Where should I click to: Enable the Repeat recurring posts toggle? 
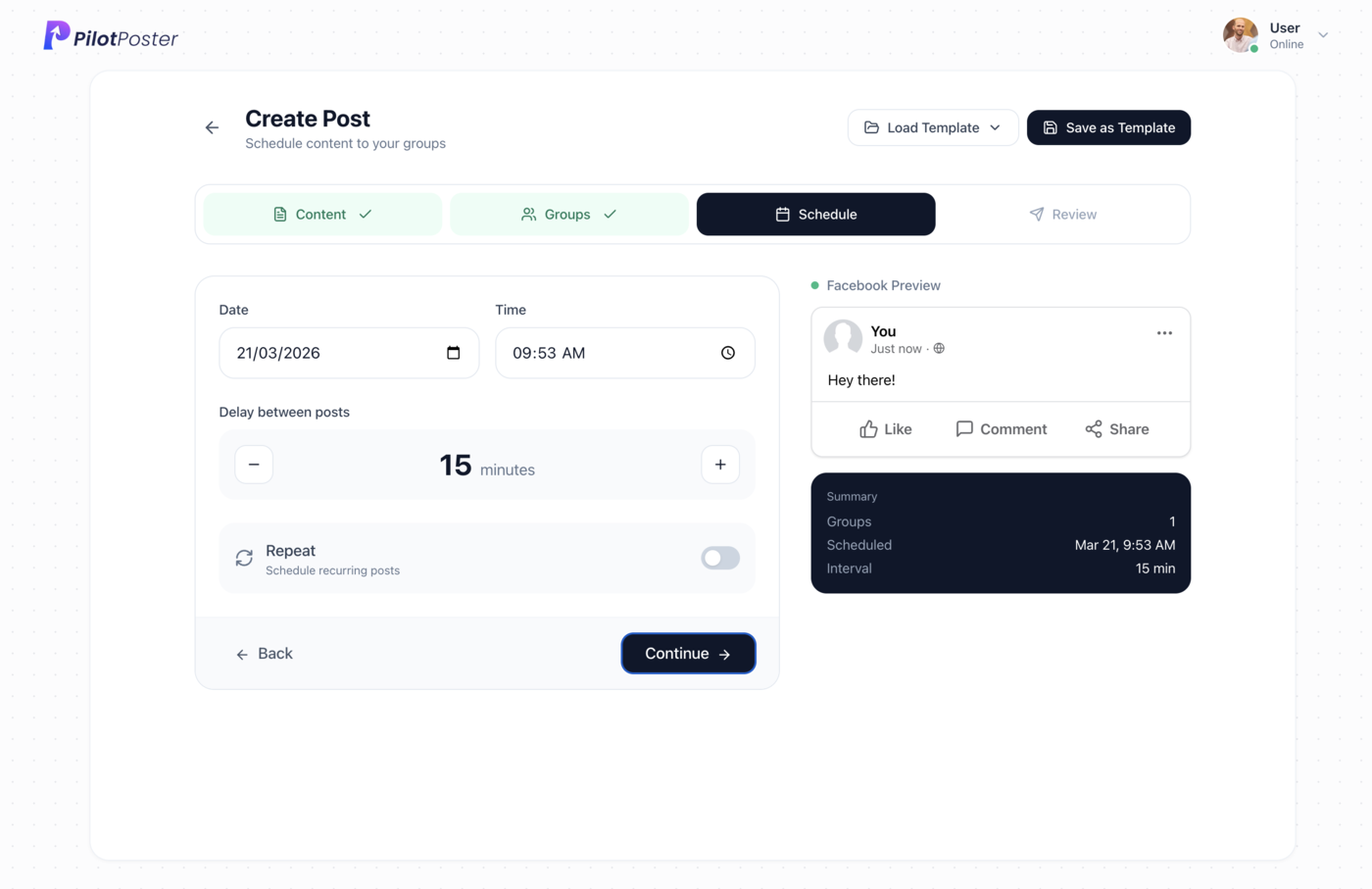719,558
